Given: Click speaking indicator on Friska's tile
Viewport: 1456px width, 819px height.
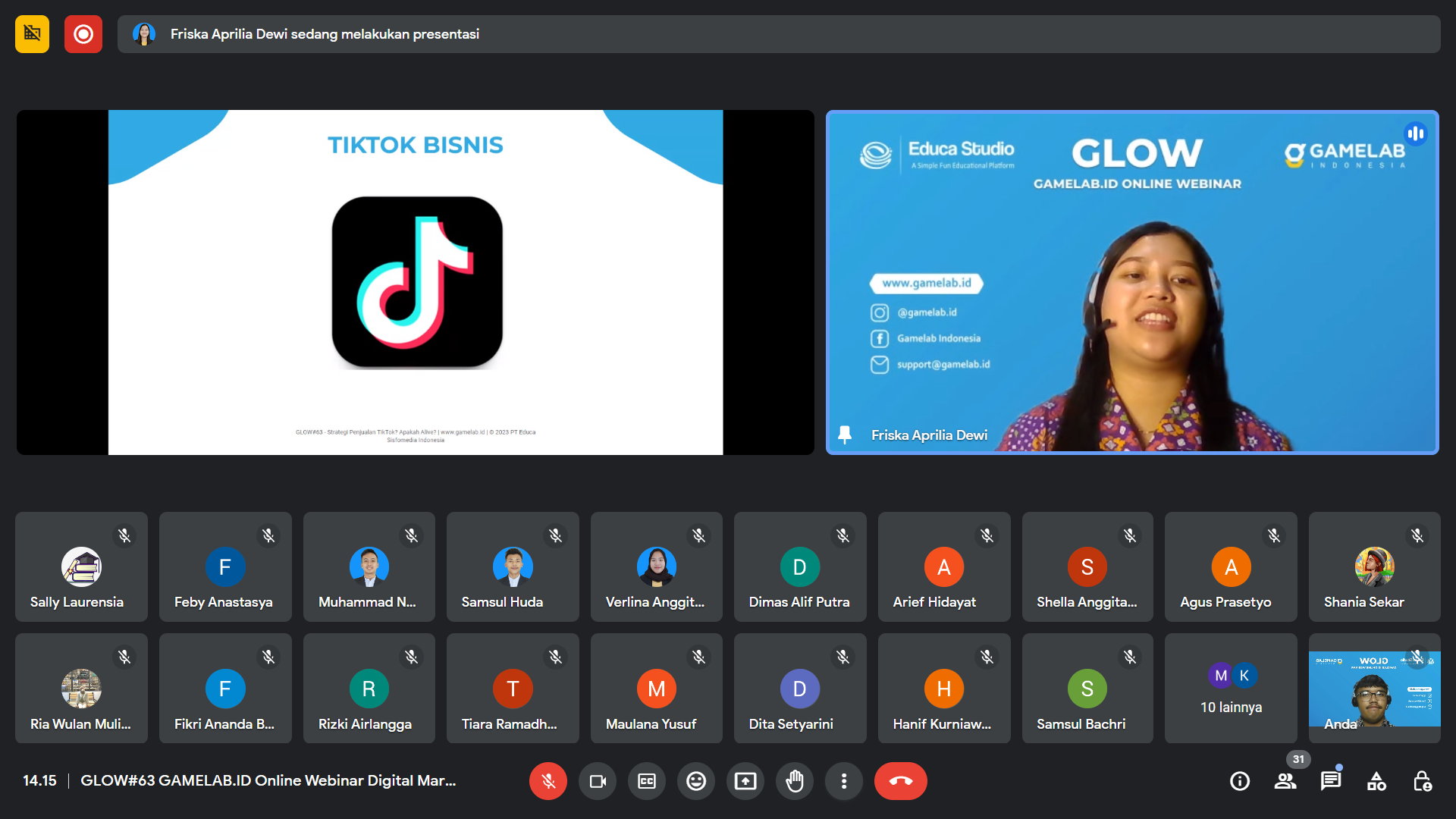Looking at the screenshot, I should click(1415, 134).
